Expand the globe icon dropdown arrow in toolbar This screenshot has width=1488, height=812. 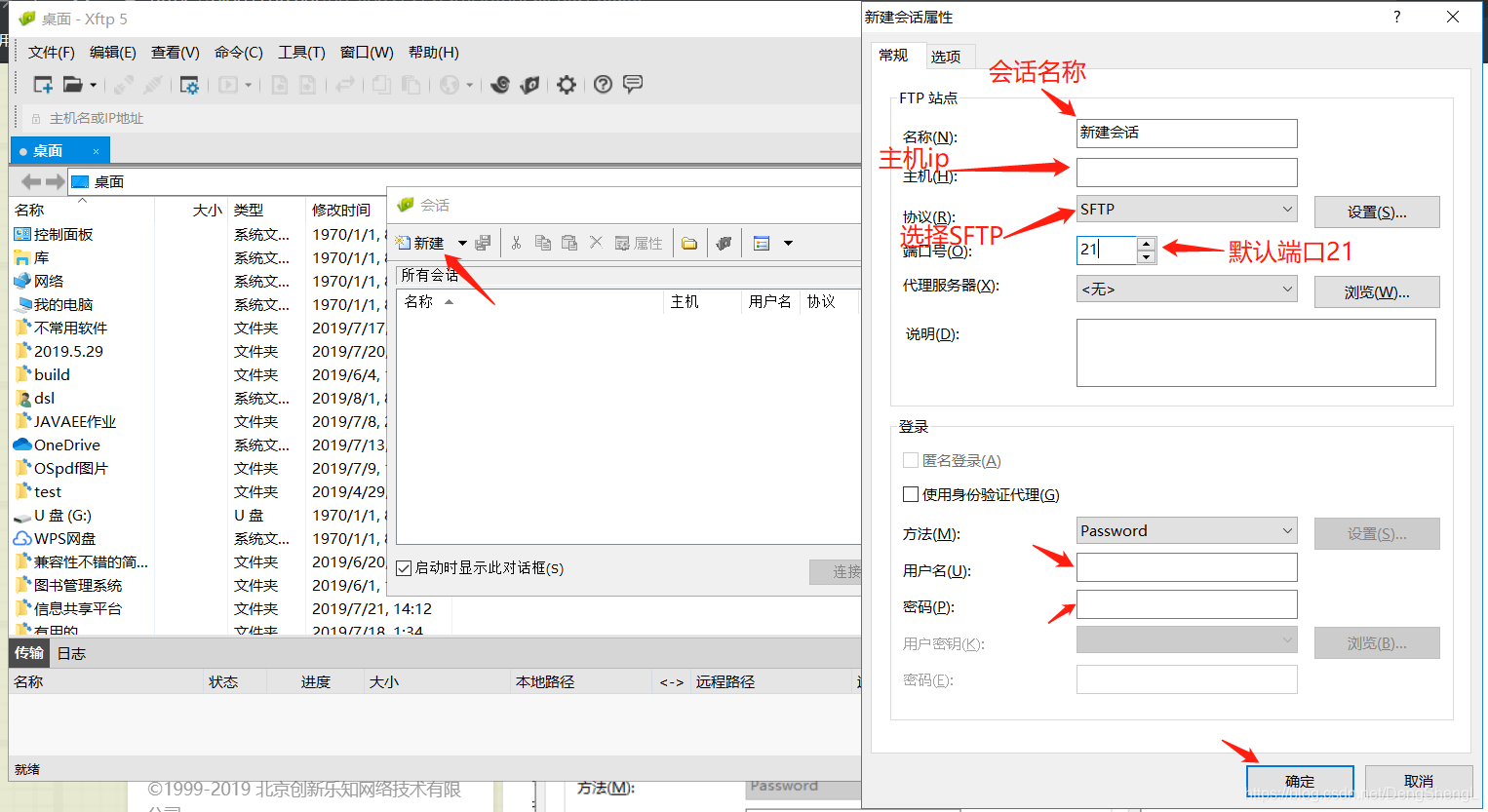(x=470, y=85)
